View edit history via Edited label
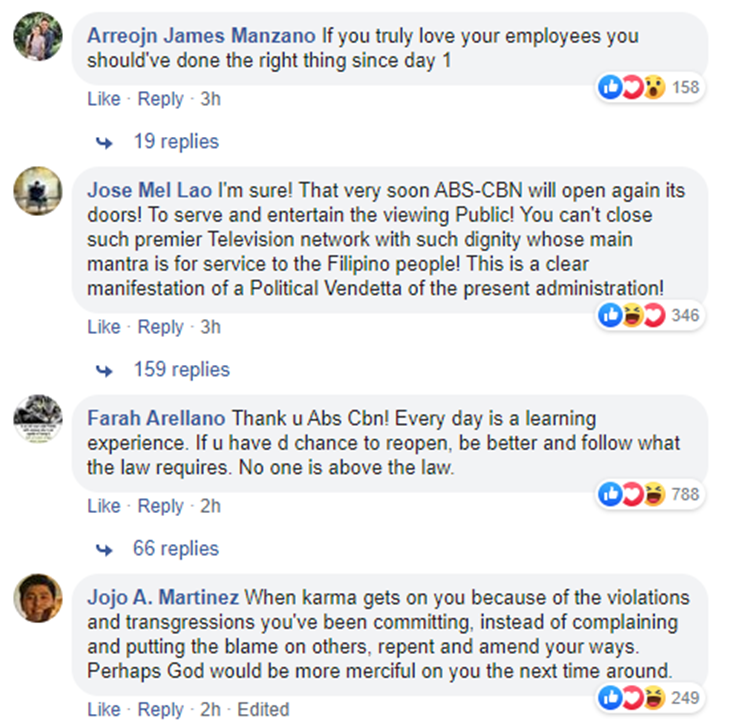Screen dimensions: 750x727 pos(263,710)
